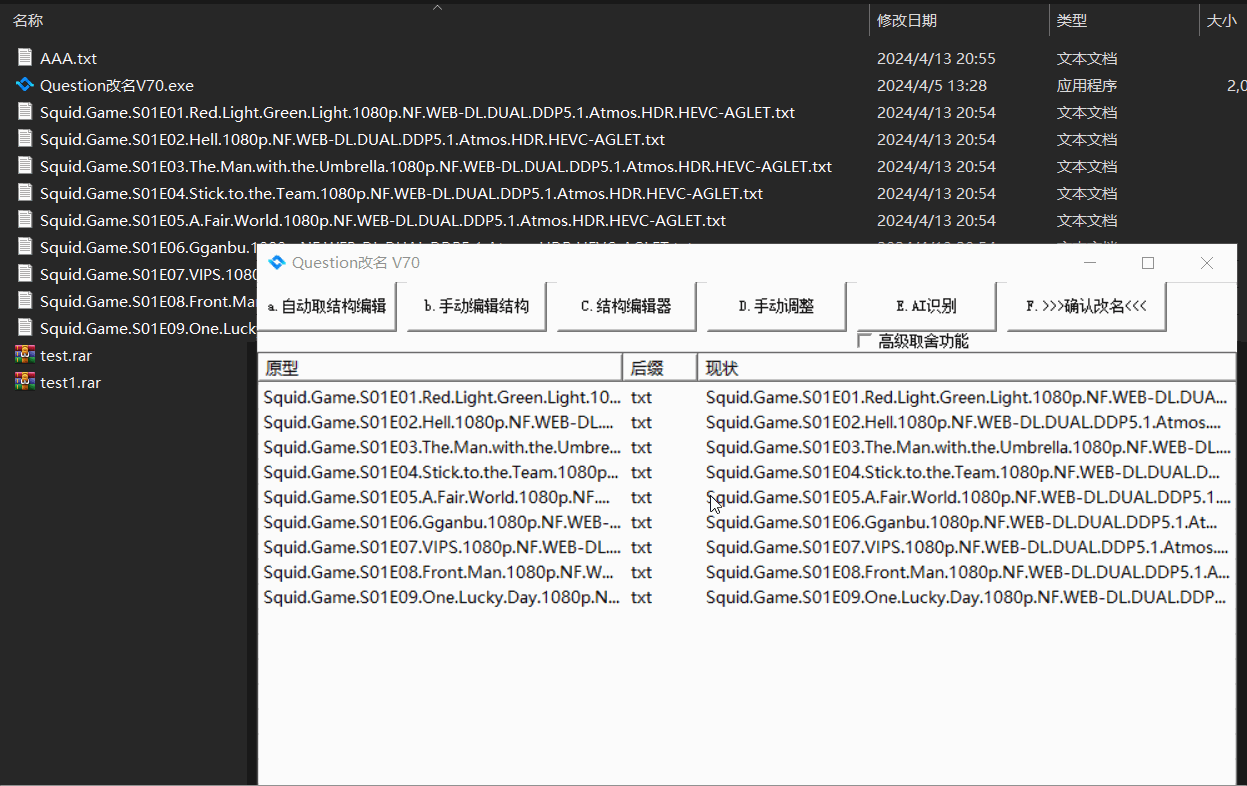The height and width of the screenshot is (786, 1247).
Task: Click the file icon of Squid.Game.S01E03 in Explorer
Action: click(x=25, y=166)
